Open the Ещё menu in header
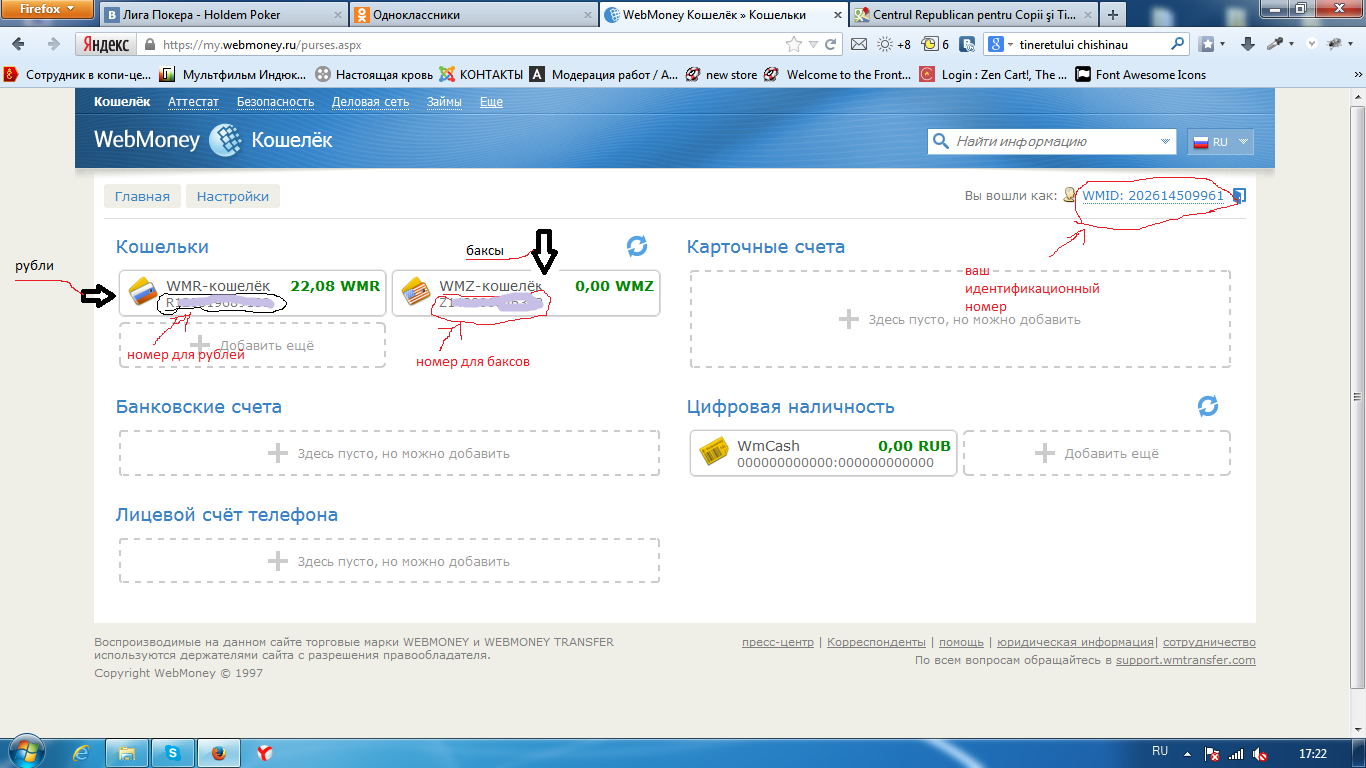Screen dimensions: 1366x768 pos(491,102)
